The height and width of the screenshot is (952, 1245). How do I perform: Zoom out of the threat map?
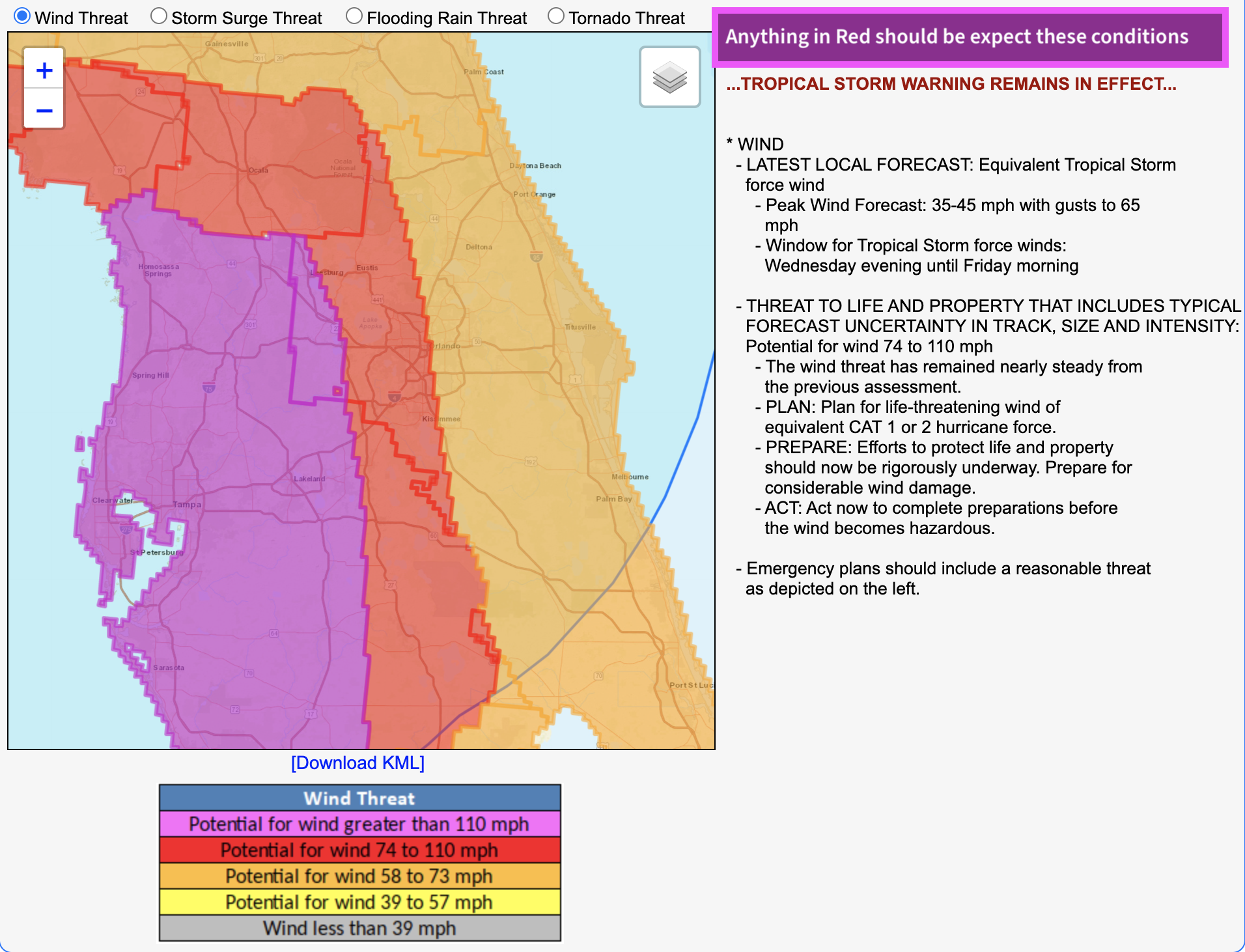[x=44, y=110]
